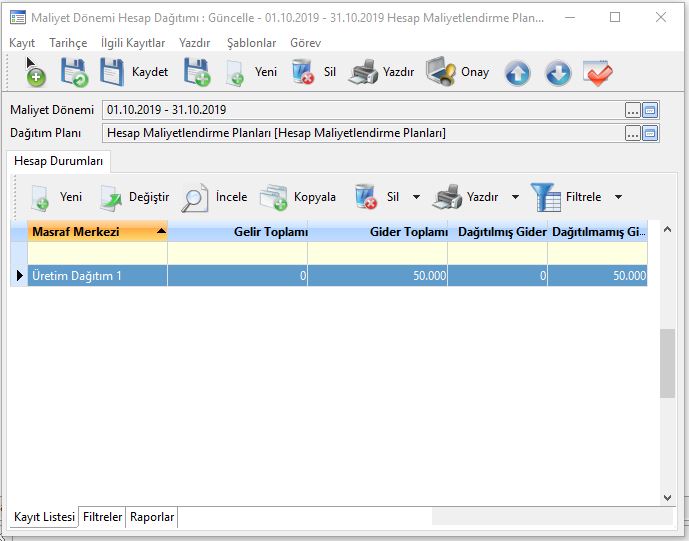Switch to the Filtreler tab
Screen dimensions: 689x541
coord(103,517)
